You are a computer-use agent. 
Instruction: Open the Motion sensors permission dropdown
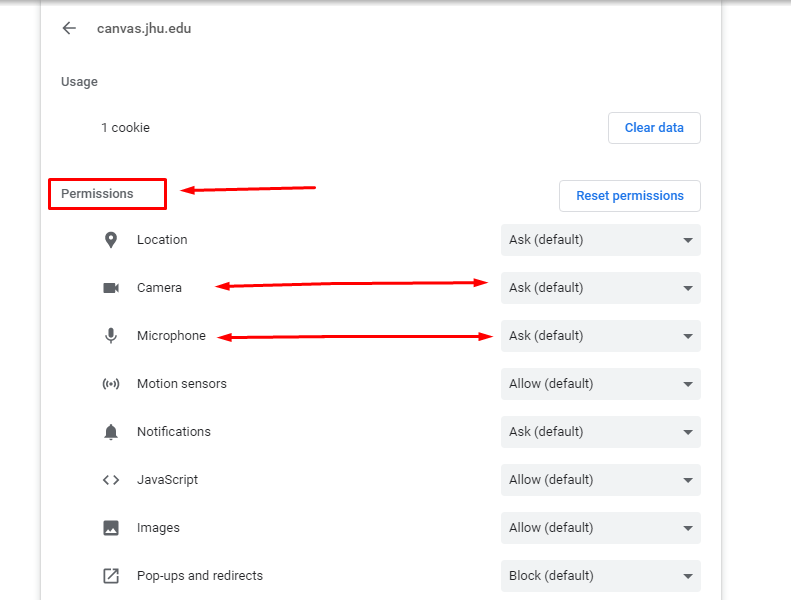600,384
